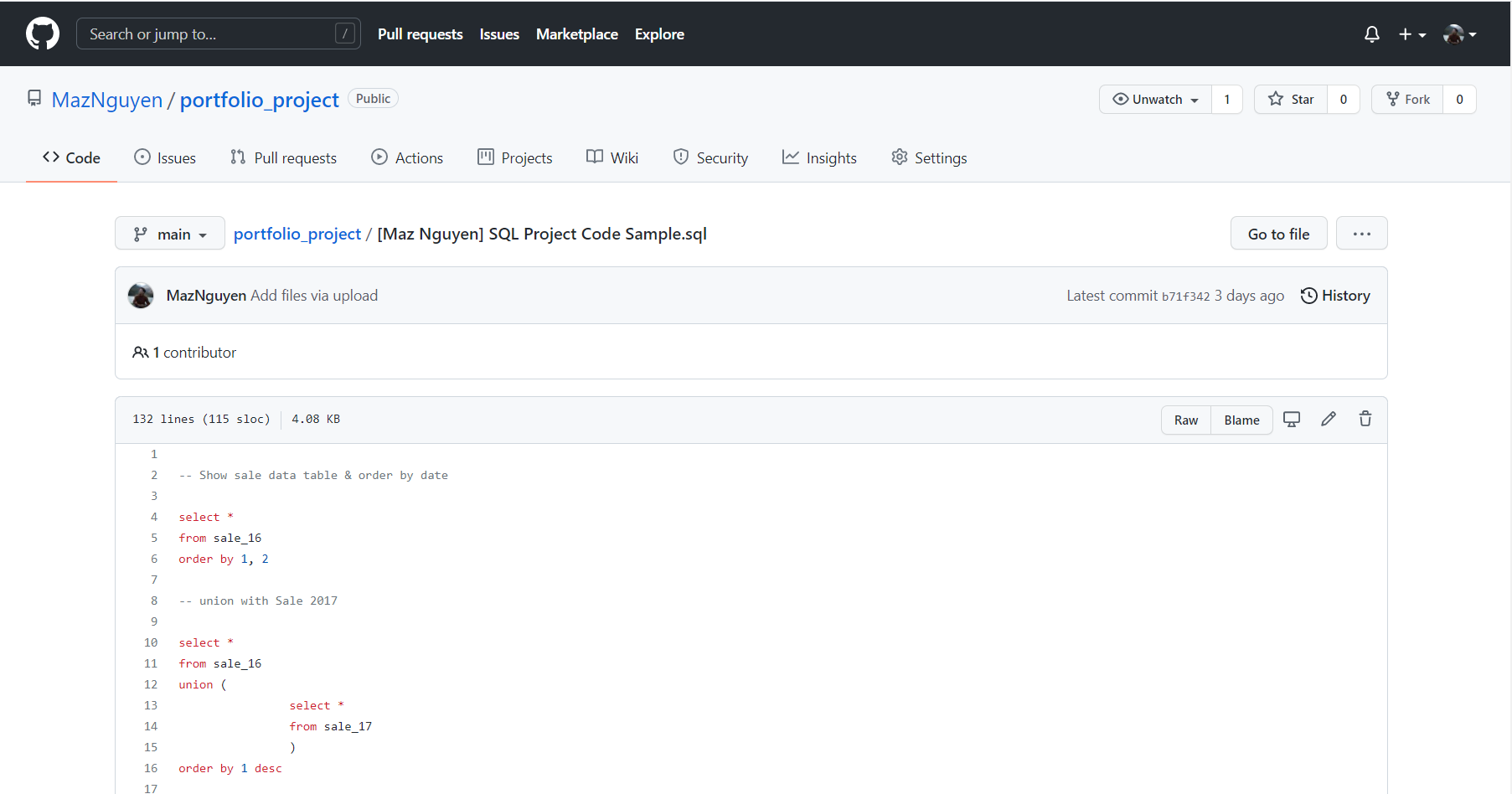Switch to the Insights tab
The height and width of the screenshot is (794, 1512).
pyautogui.click(x=819, y=157)
